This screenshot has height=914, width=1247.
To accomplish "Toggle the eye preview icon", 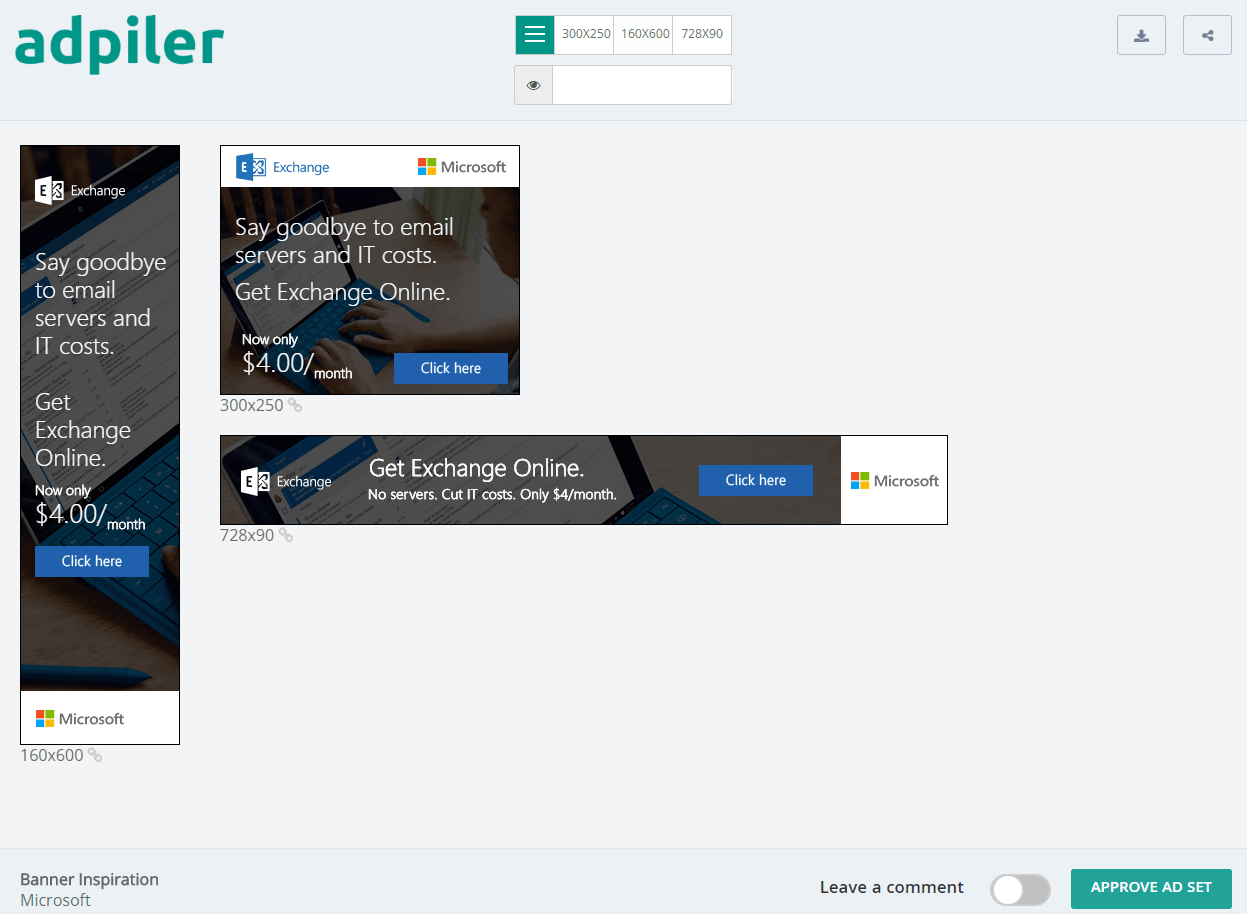I will tap(534, 85).
